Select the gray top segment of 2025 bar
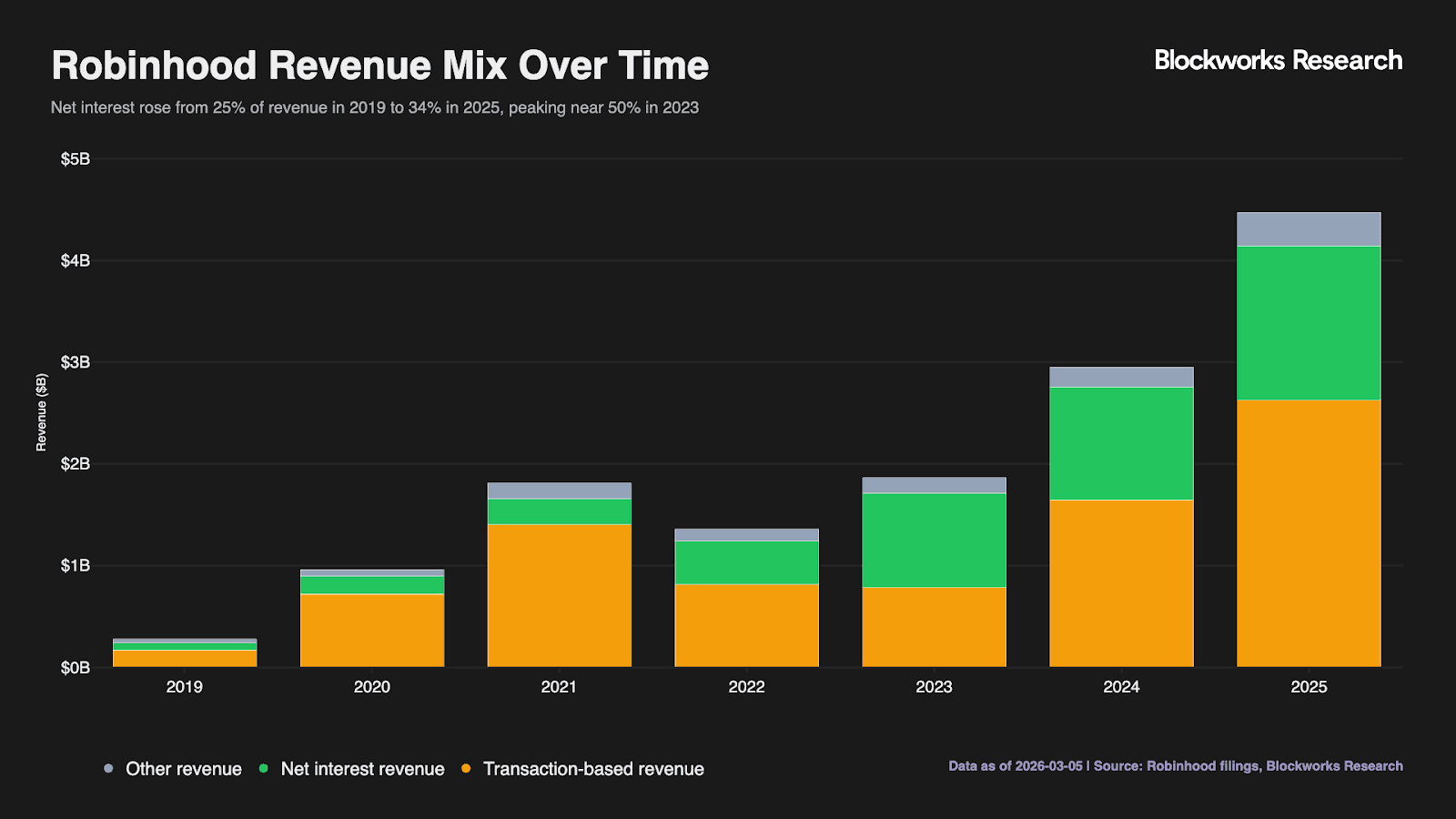The image size is (1456, 819). 1309,229
